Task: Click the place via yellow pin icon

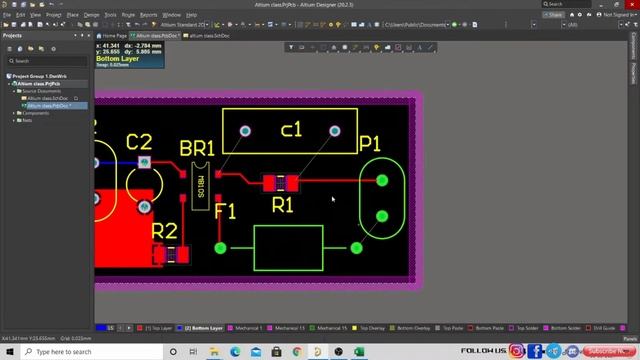Action: [x=376, y=47]
